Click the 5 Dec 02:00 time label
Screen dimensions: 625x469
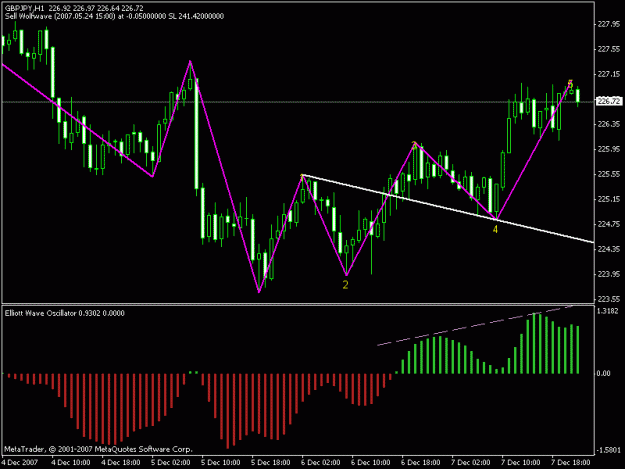pyautogui.click(x=171, y=463)
